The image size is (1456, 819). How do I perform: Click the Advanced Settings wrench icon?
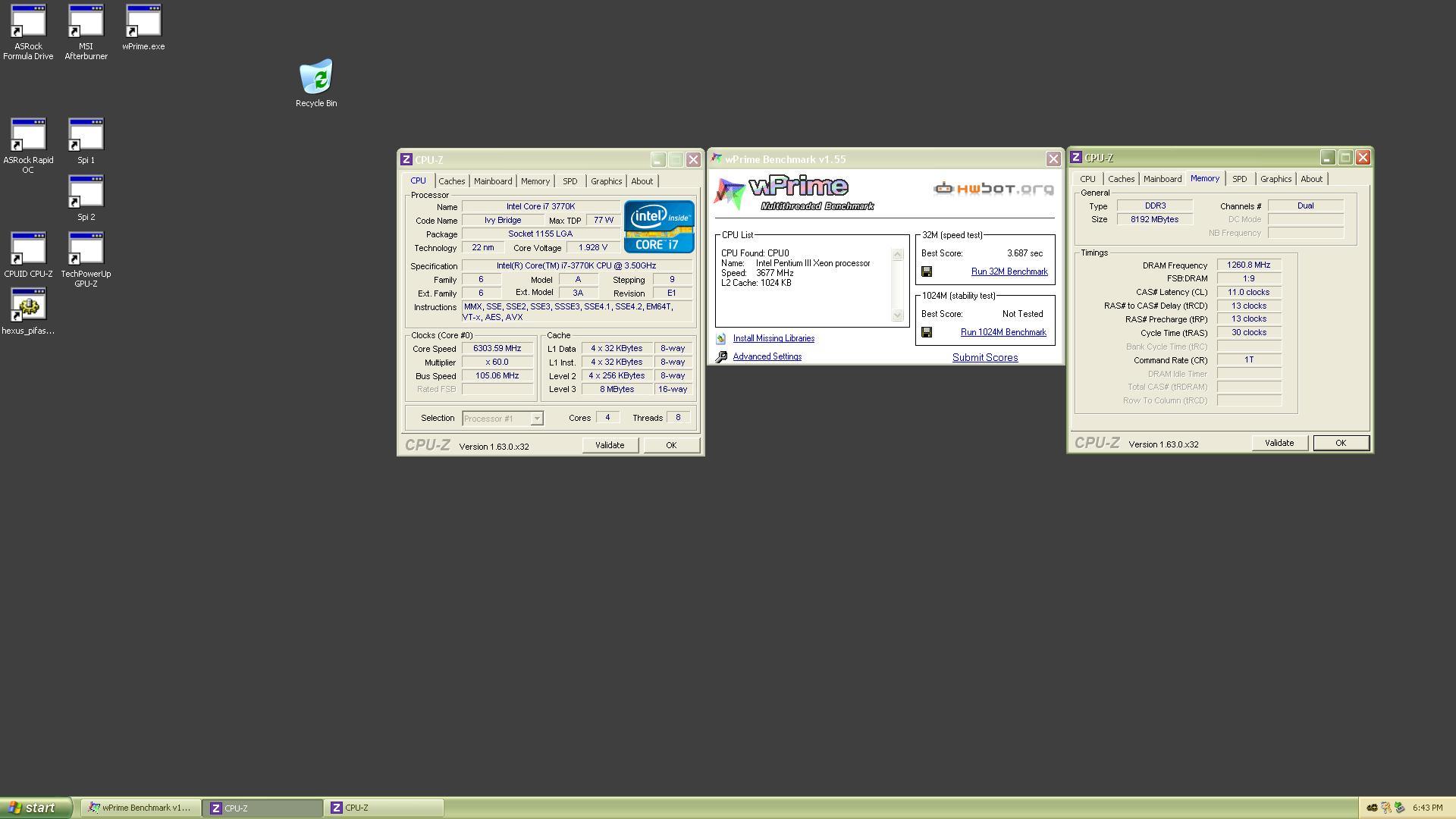click(x=721, y=357)
